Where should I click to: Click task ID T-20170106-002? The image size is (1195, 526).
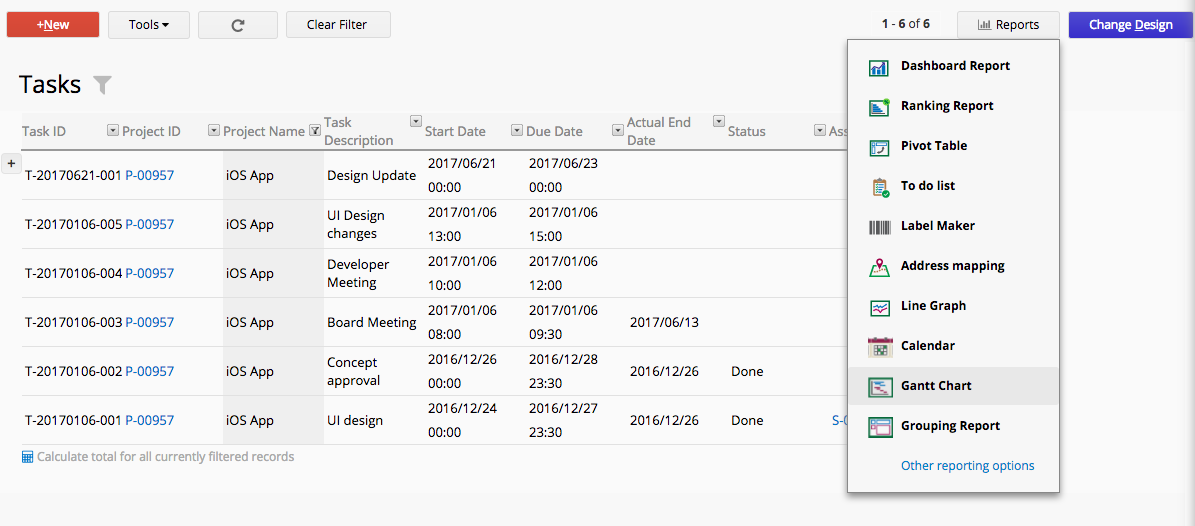(73, 371)
